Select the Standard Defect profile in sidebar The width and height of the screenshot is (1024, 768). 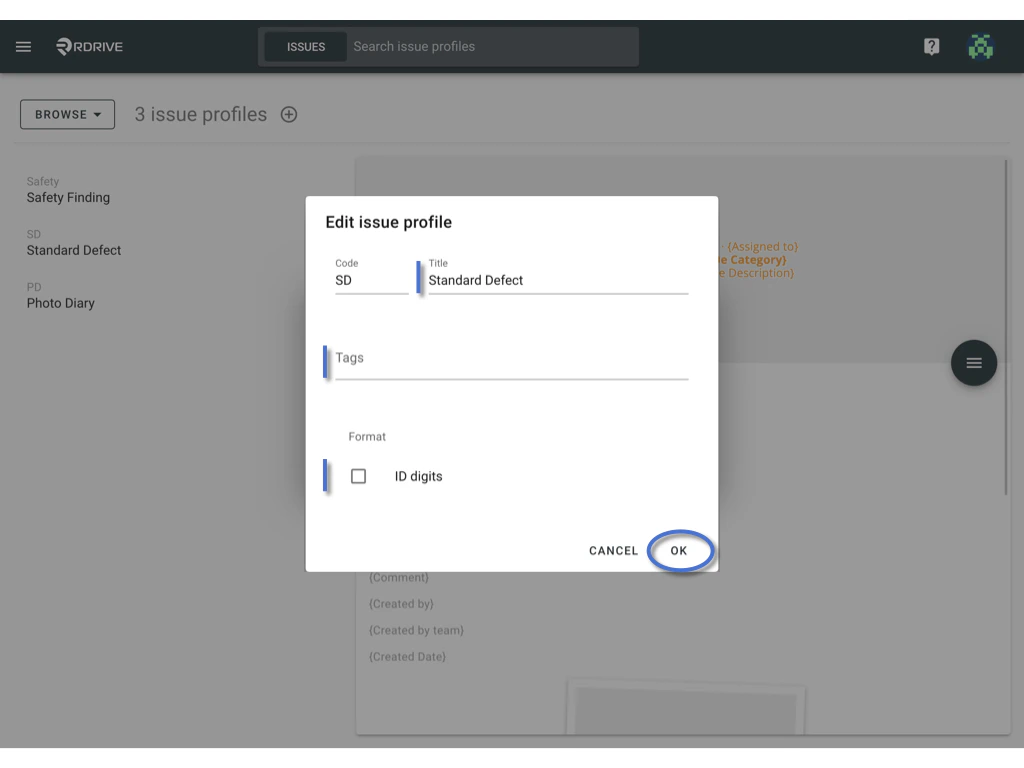tap(74, 250)
